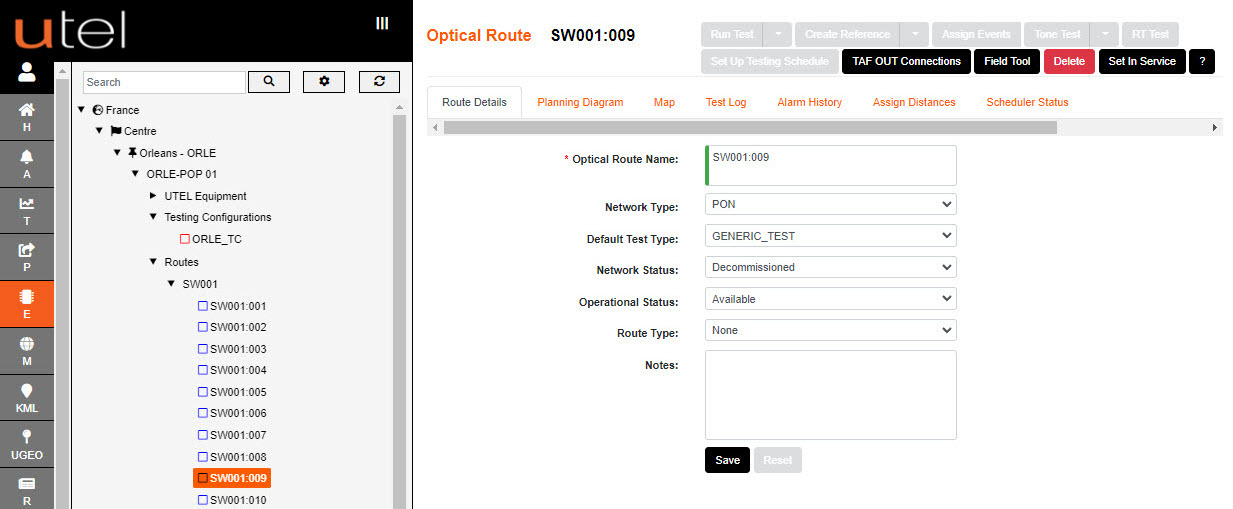Viewport: 1233px width, 509px height.
Task: Click the Set Up Testing Schedule button
Action: (x=769, y=61)
